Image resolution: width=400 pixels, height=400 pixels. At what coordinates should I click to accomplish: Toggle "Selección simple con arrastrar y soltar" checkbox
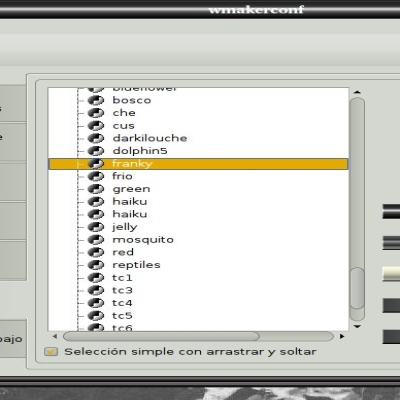(51, 352)
